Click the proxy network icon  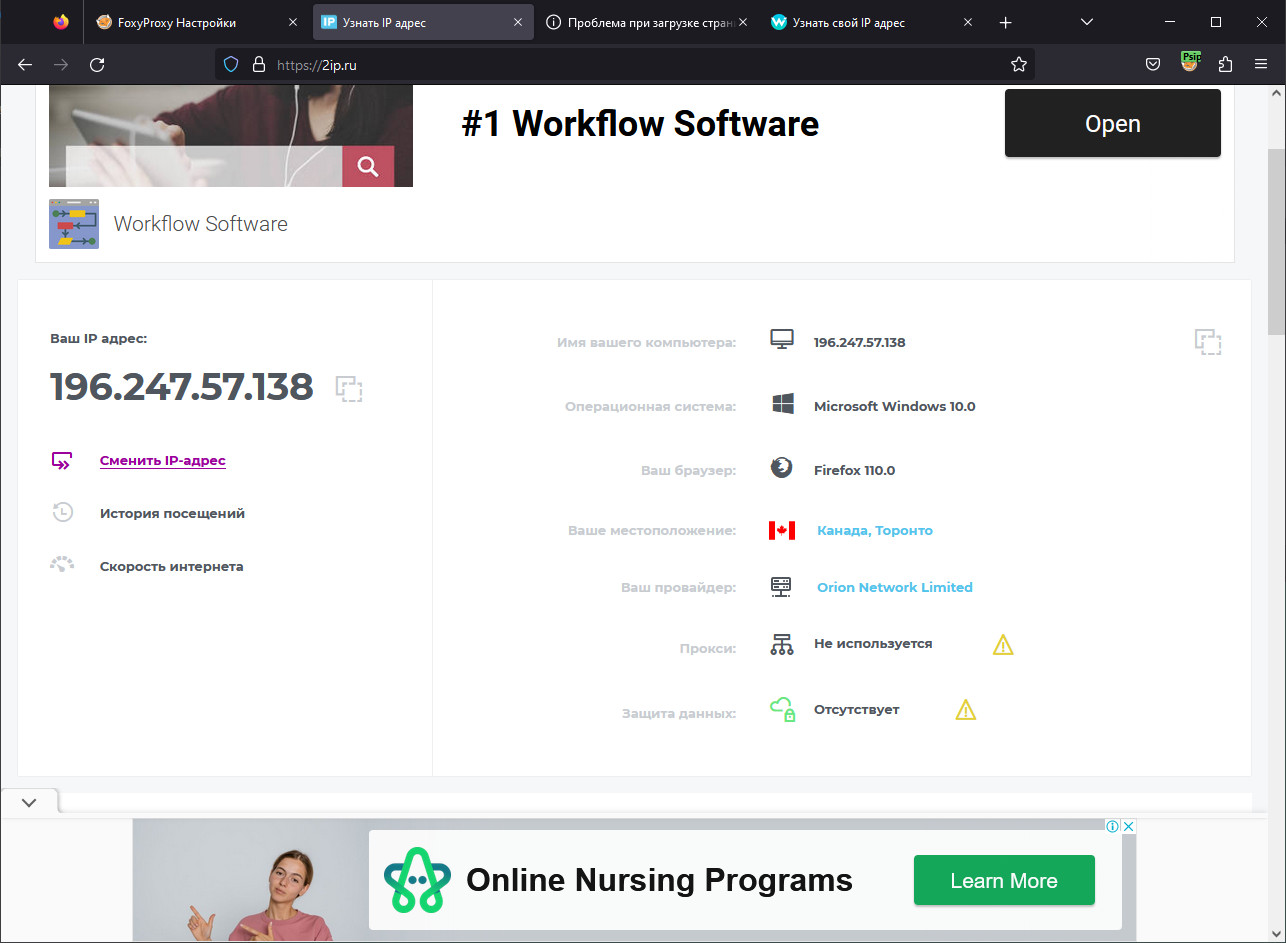[x=782, y=645]
